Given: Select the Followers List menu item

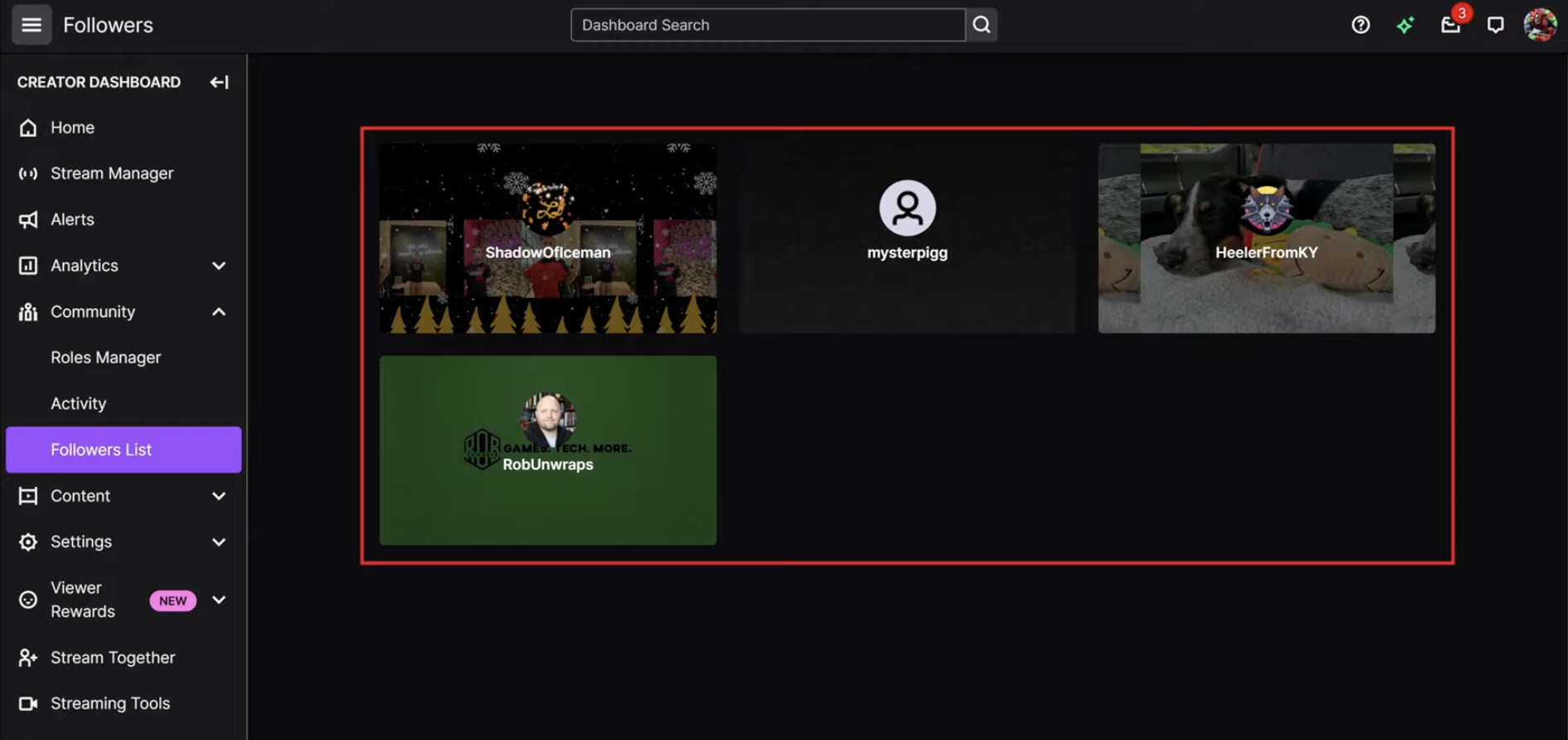Looking at the screenshot, I should (x=123, y=449).
